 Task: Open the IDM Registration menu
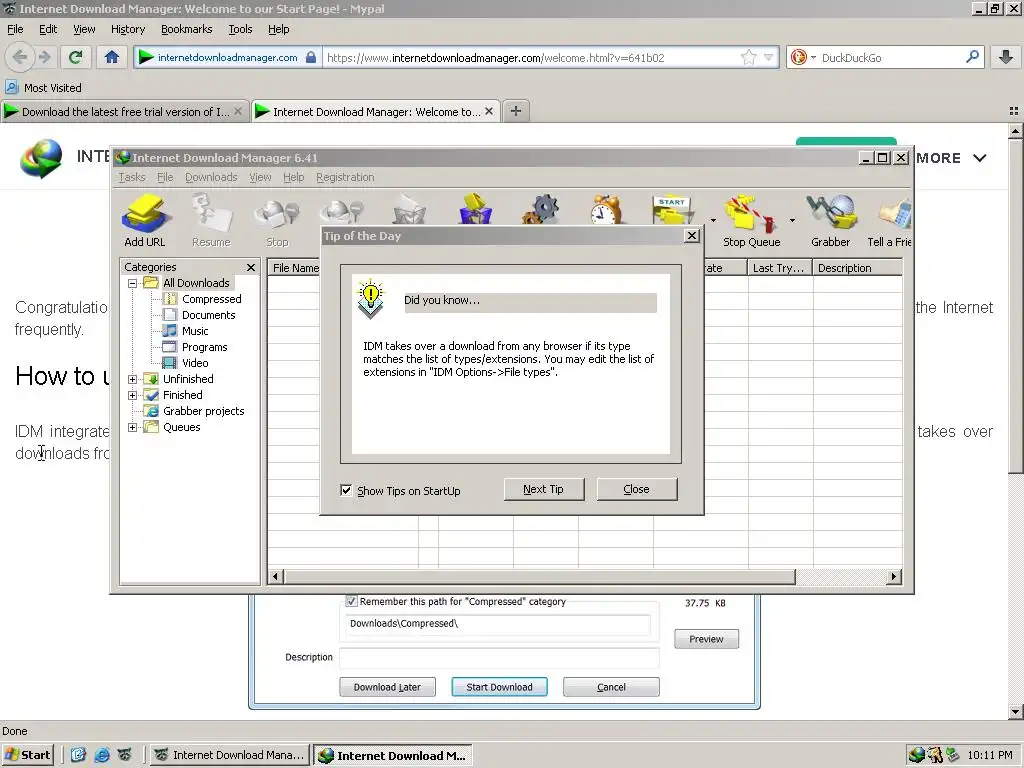coord(345,177)
